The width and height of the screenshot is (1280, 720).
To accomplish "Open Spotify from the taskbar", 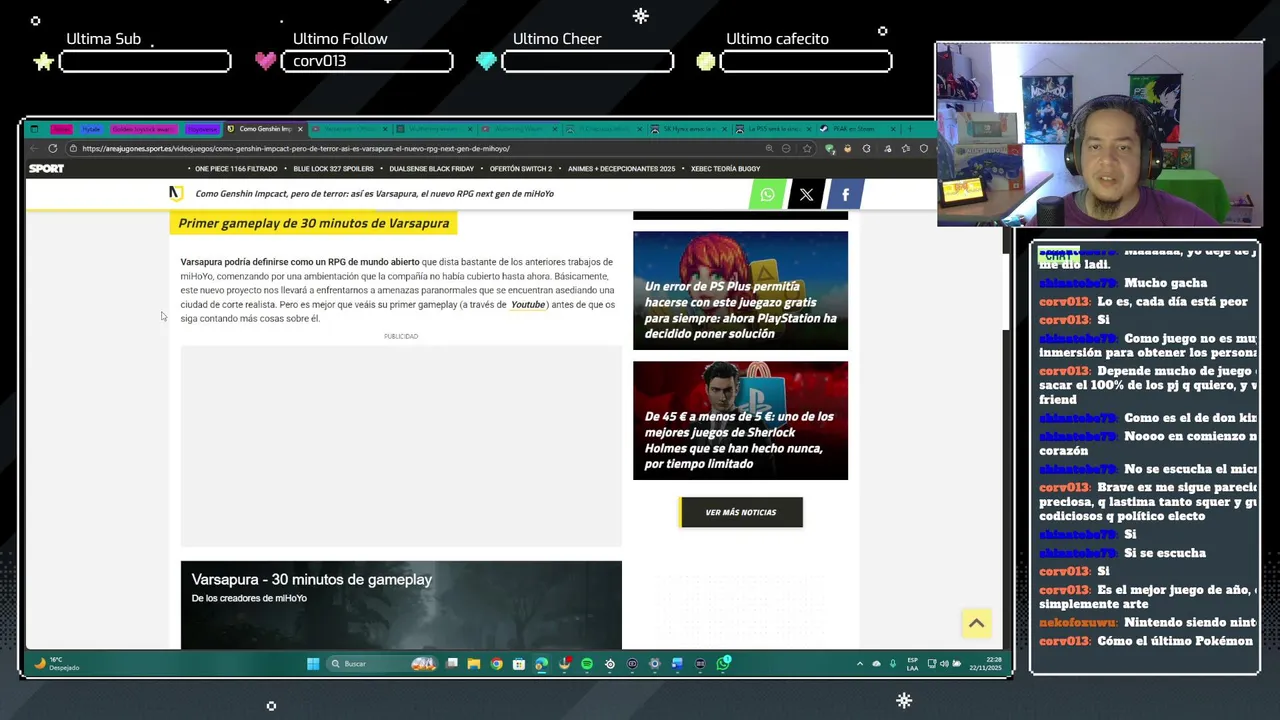I will [587, 663].
